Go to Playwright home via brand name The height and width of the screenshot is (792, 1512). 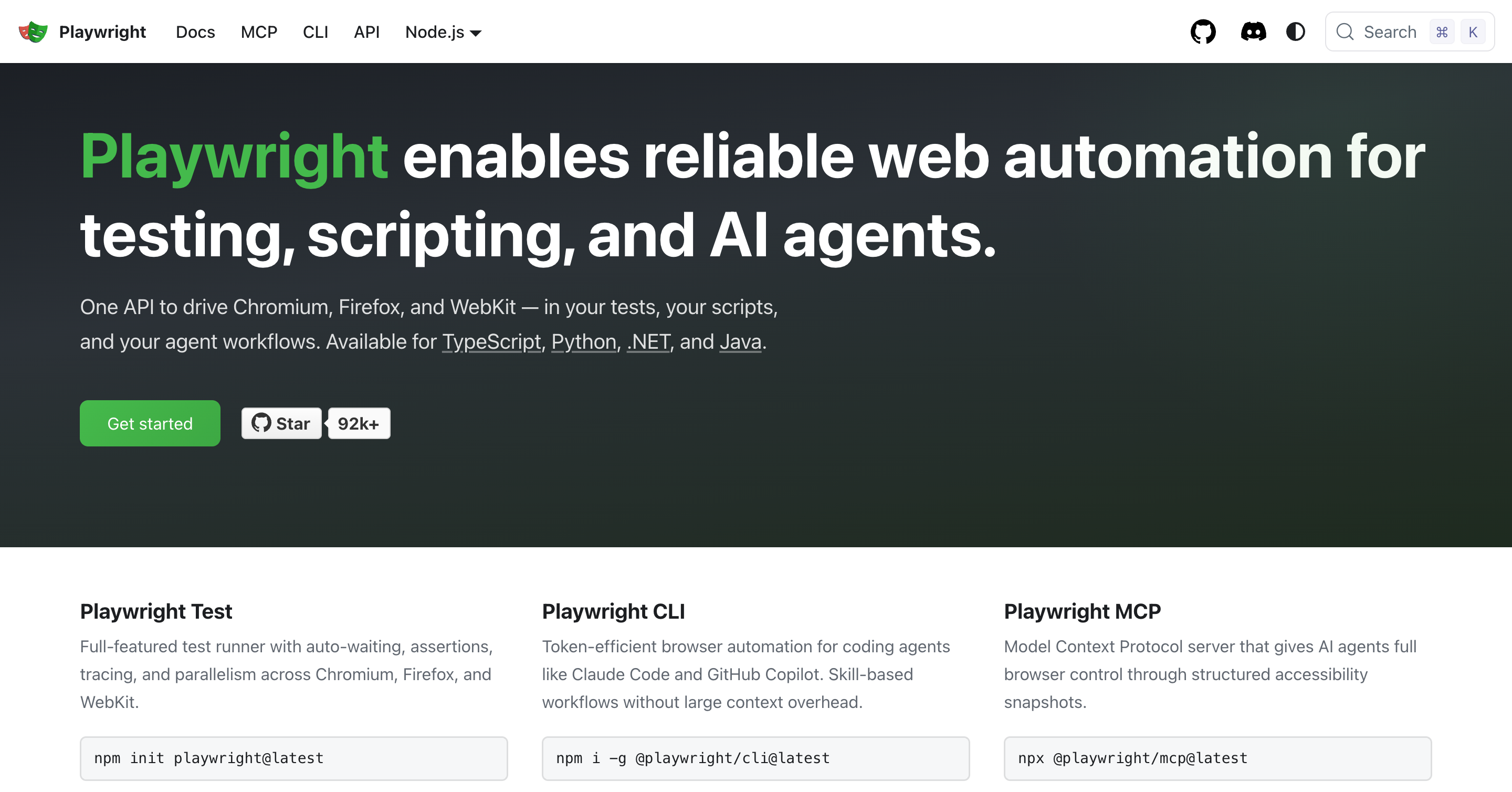pos(102,32)
